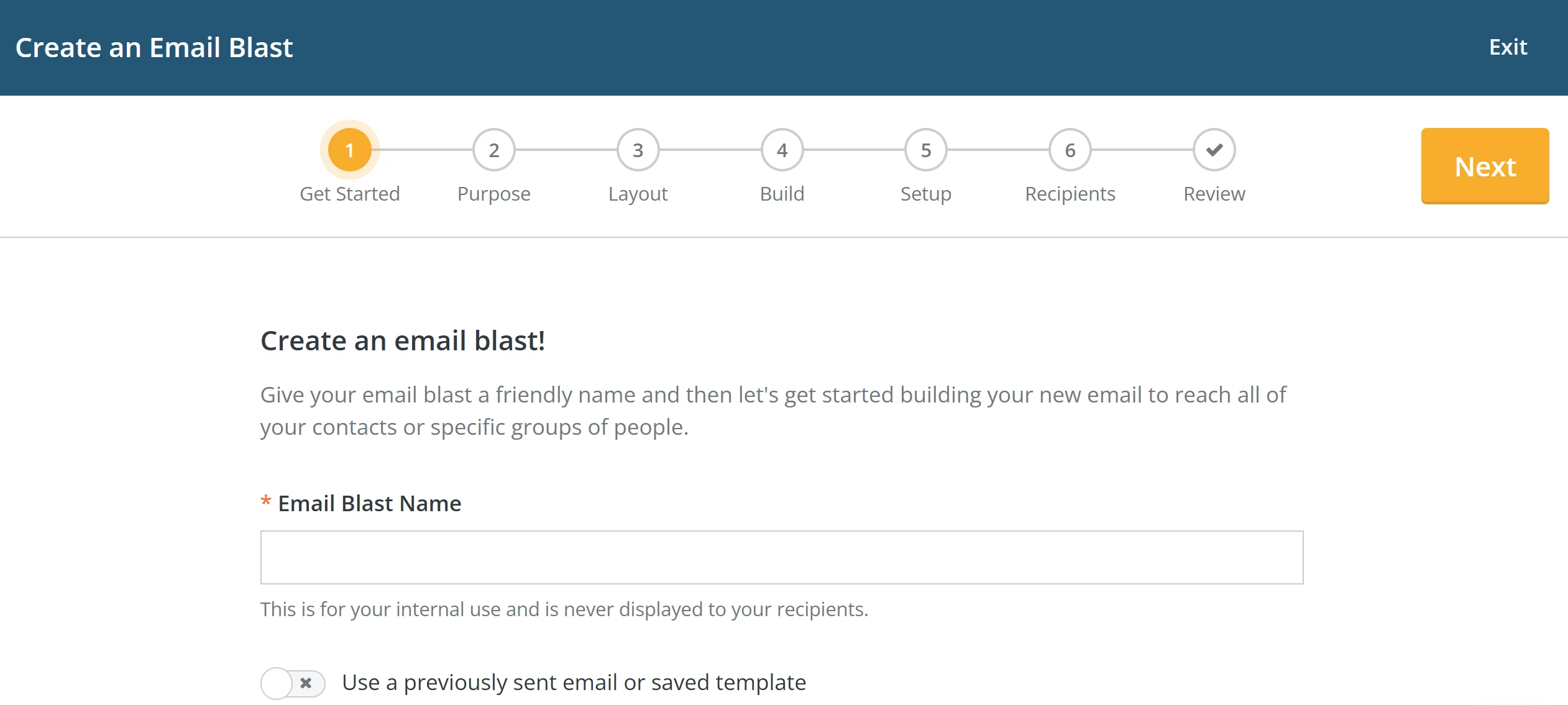Screen dimensions: 1568x705
Task: Click step 6 Recipients circle
Action: tap(1069, 149)
